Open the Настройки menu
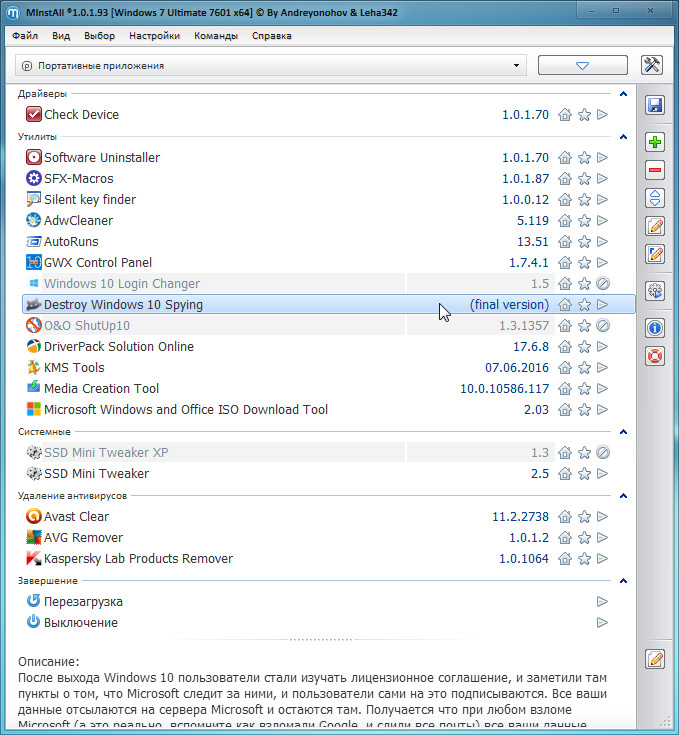This screenshot has height=735, width=679. (154, 36)
